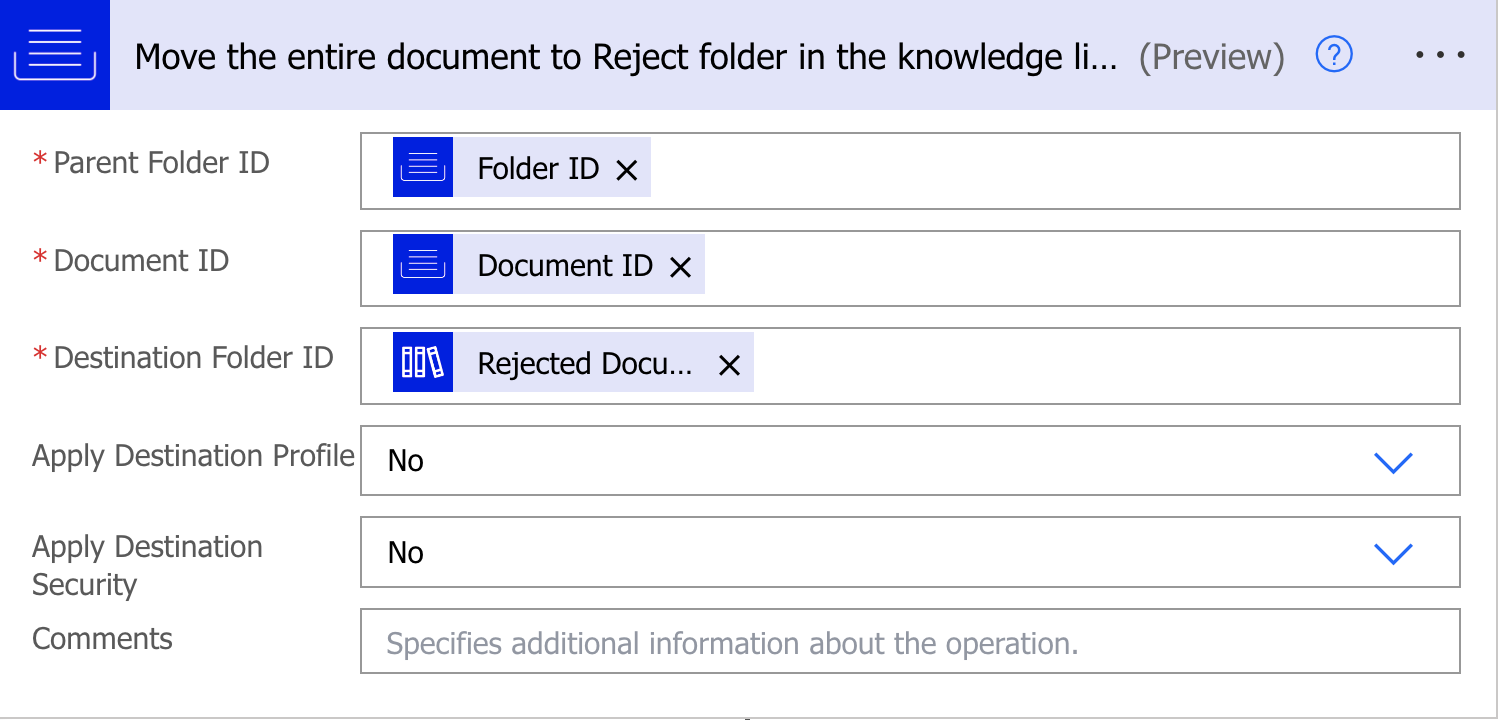
Task: Click the Folder ID token icon
Action: tap(423, 167)
